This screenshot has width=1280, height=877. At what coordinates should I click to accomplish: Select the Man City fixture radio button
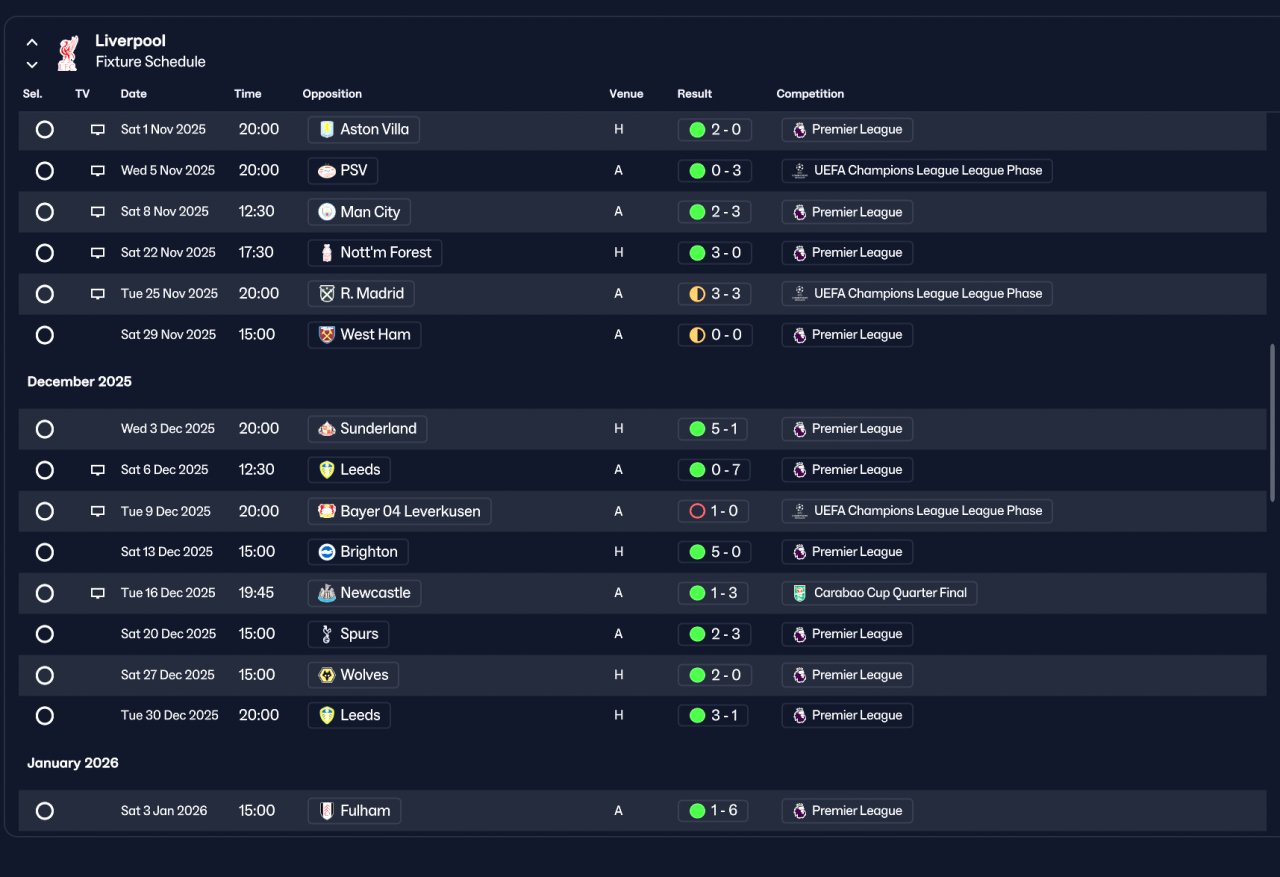44,212
